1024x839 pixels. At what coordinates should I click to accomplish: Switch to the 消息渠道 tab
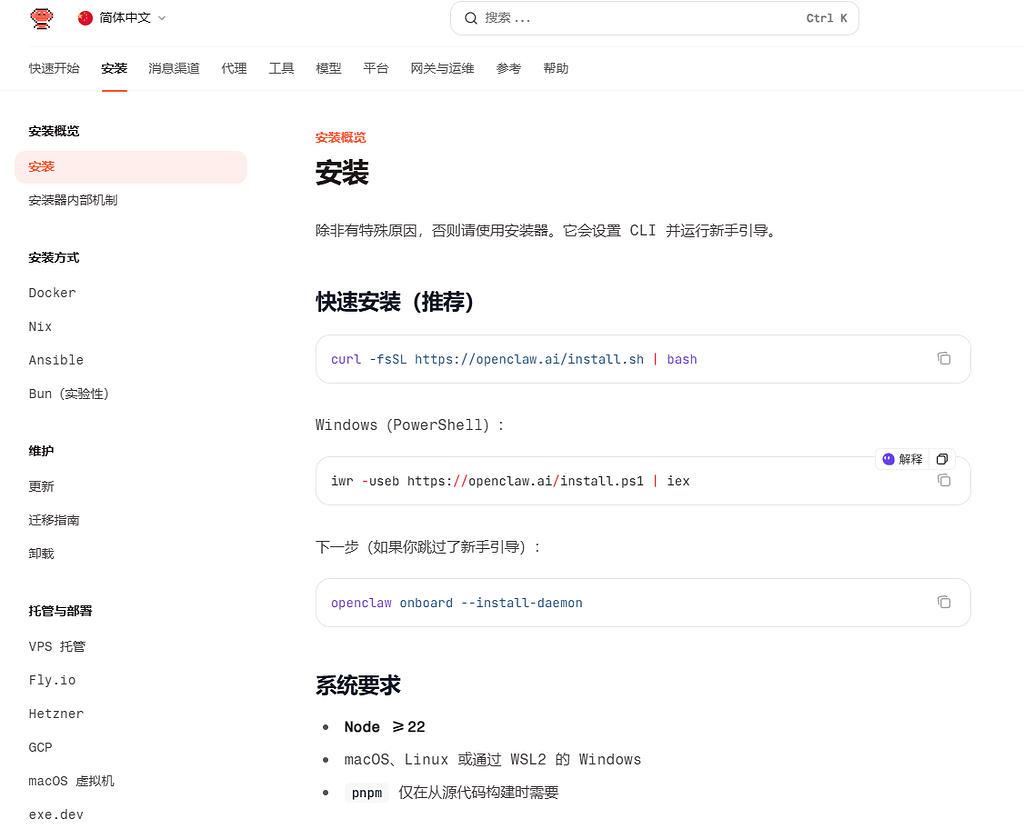pos(174,69)
